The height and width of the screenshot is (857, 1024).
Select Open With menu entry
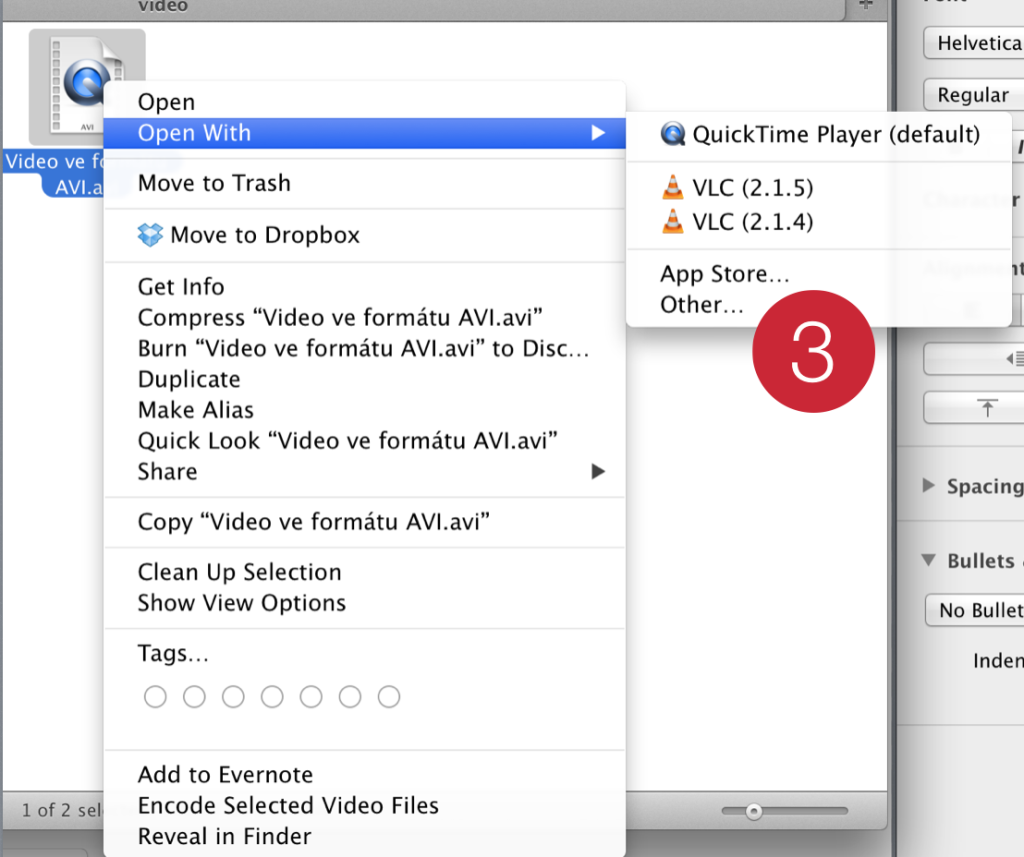click(x=364, y=133)
